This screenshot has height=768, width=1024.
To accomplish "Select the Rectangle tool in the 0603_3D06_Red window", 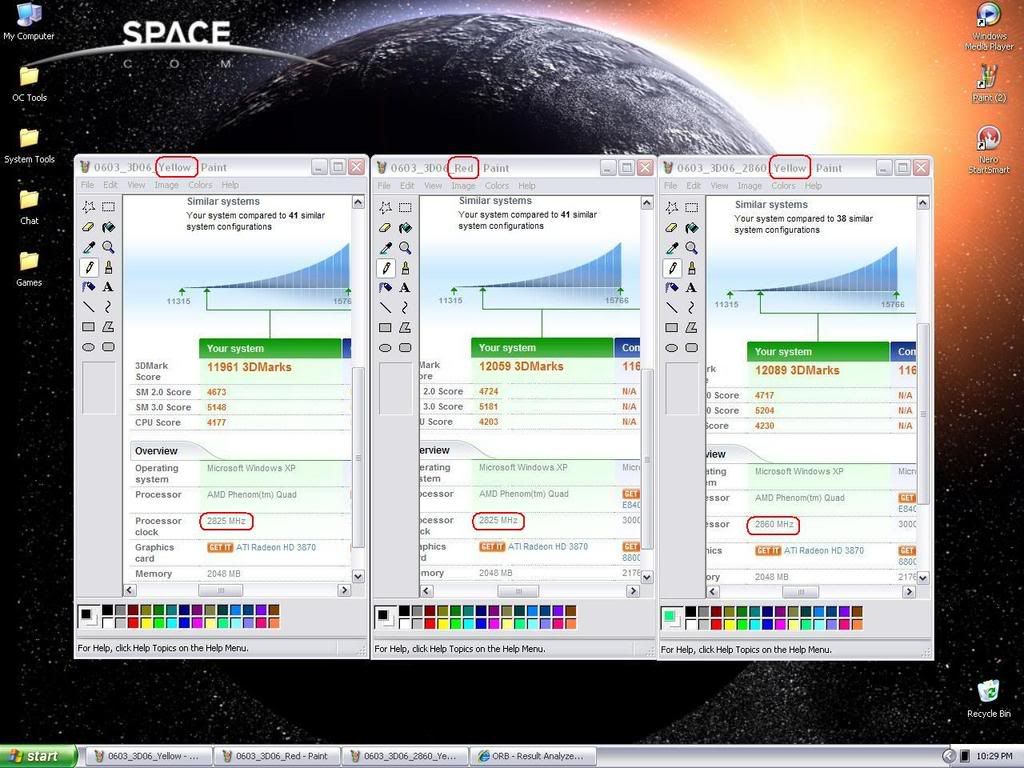I will pyautogui.click(x=386, y=327).
